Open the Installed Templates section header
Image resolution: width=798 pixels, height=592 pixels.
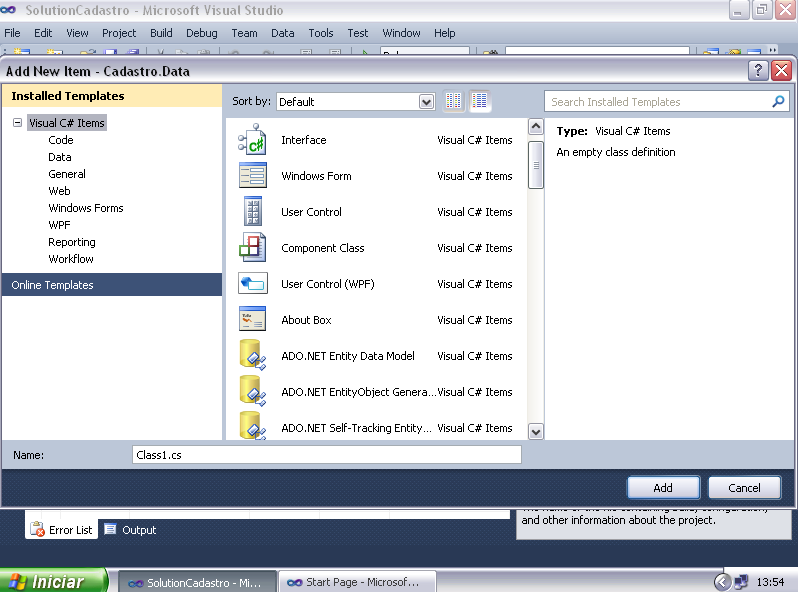112,96
